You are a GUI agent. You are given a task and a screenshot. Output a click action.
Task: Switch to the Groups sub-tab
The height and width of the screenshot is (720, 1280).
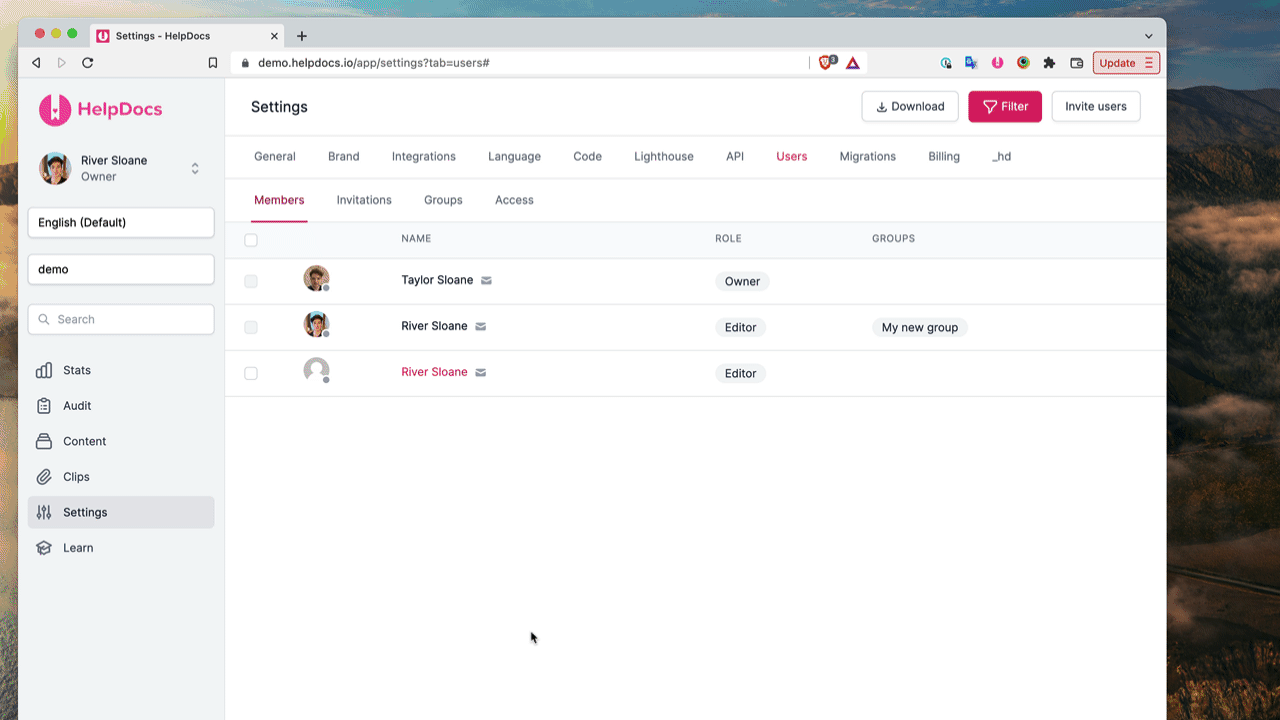tap(443, 200)
